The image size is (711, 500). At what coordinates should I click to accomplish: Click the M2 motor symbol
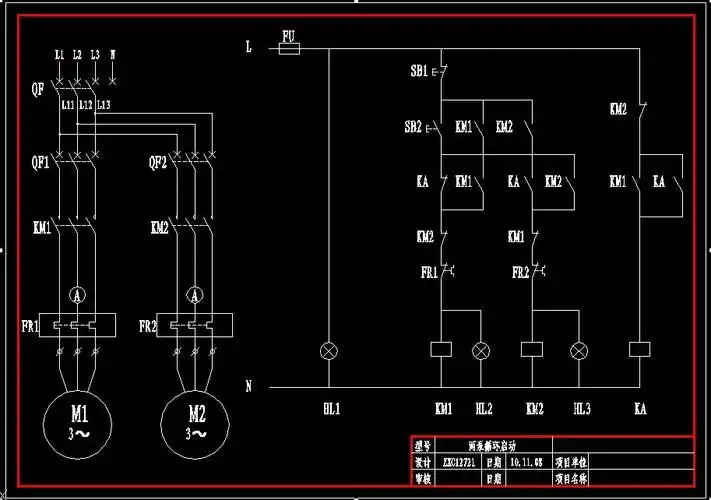[196, 420]
